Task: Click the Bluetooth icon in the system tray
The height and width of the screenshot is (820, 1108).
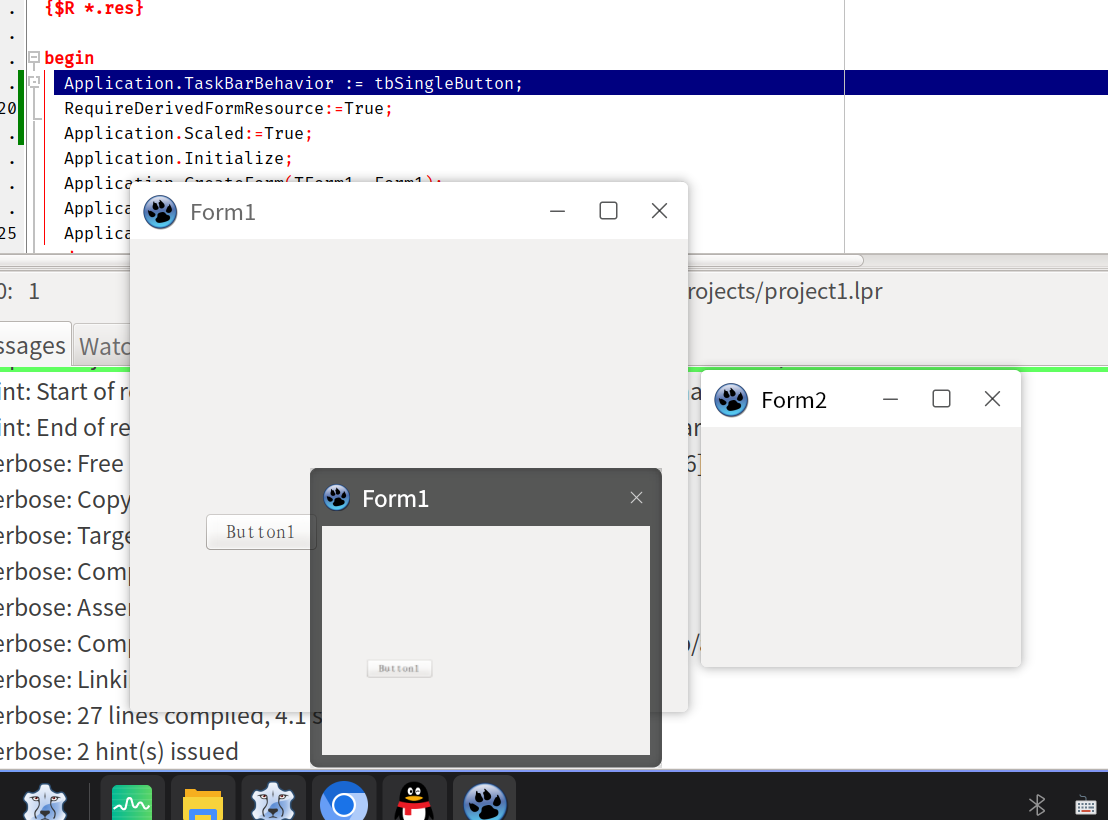Action: click(1037, 804)
